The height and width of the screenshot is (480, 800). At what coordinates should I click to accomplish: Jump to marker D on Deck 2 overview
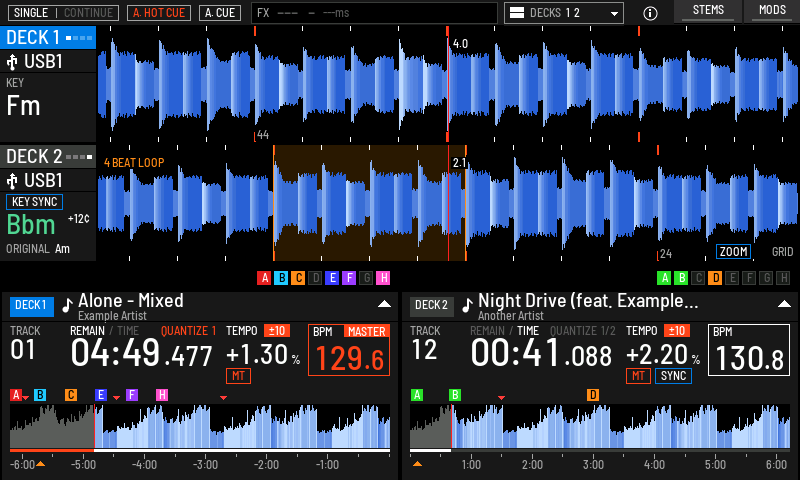tap(592, 395)
